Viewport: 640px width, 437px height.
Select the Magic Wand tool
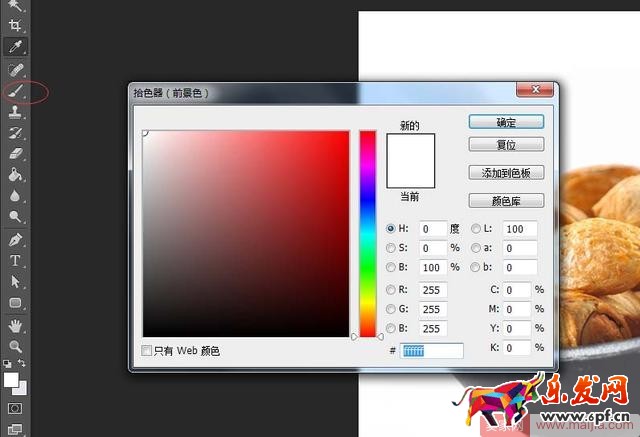(15, 6)
